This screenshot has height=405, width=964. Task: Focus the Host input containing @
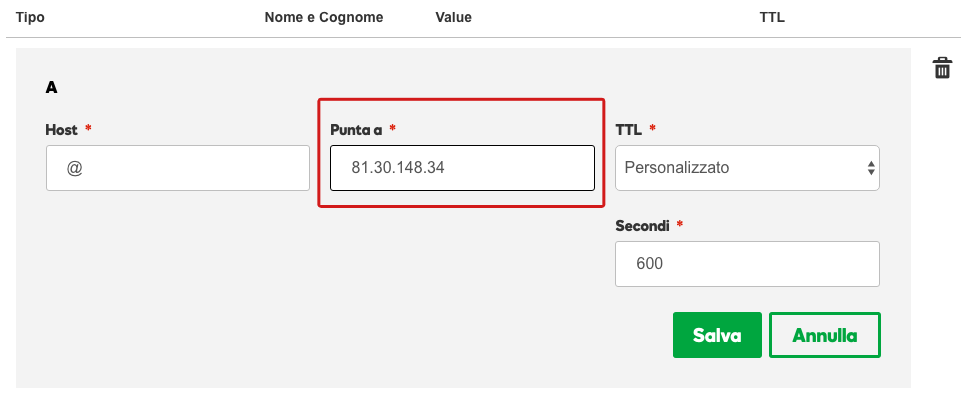(178, 168)
